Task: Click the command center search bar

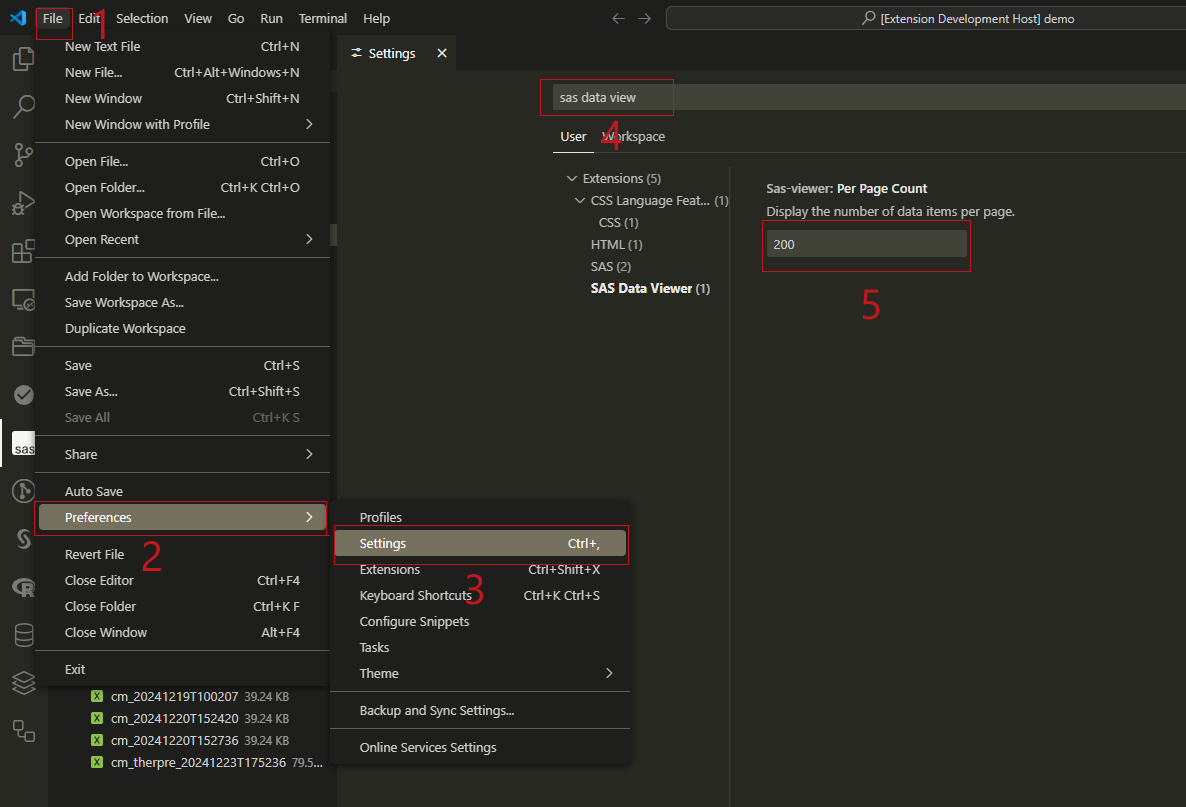Action: point(926,18)
